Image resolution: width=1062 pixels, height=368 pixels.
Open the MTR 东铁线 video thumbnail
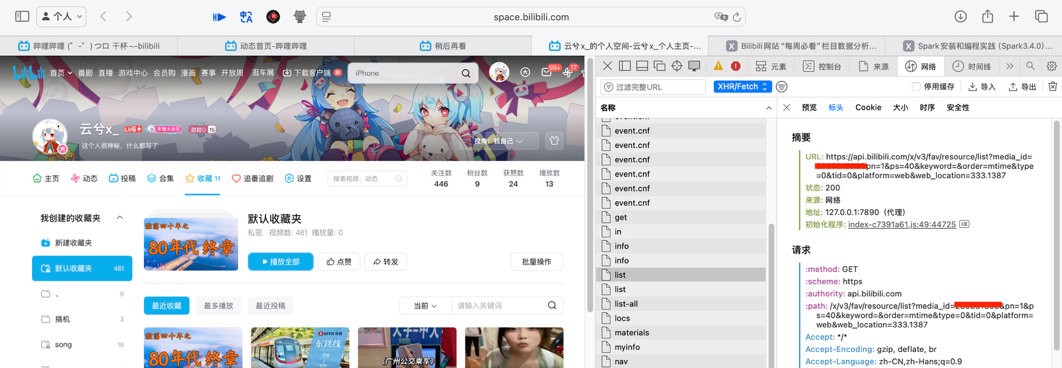coord(300,348)
